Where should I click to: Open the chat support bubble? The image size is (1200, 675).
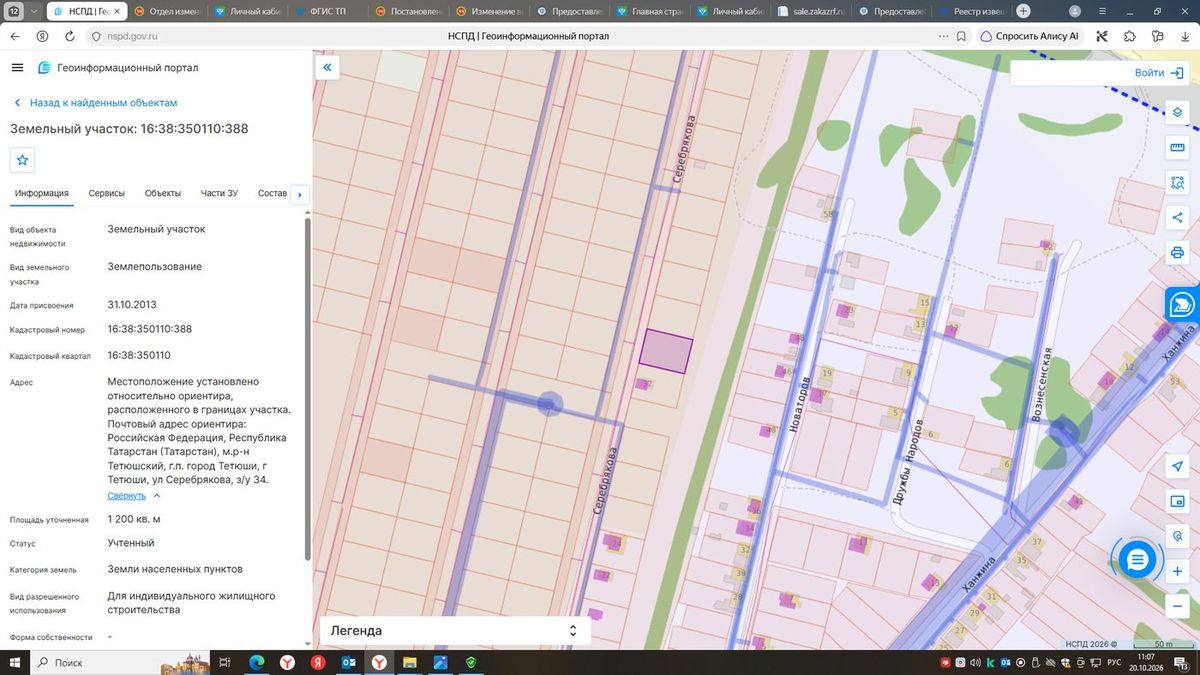(1137, 560)
